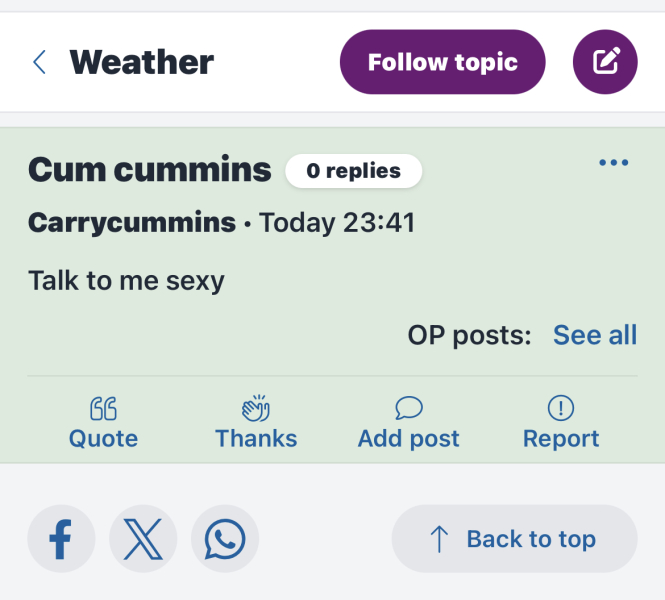Open See all OP posts link
Image resolution: width=665 pixels, height=600 pixels.
[x=594, y=335]
